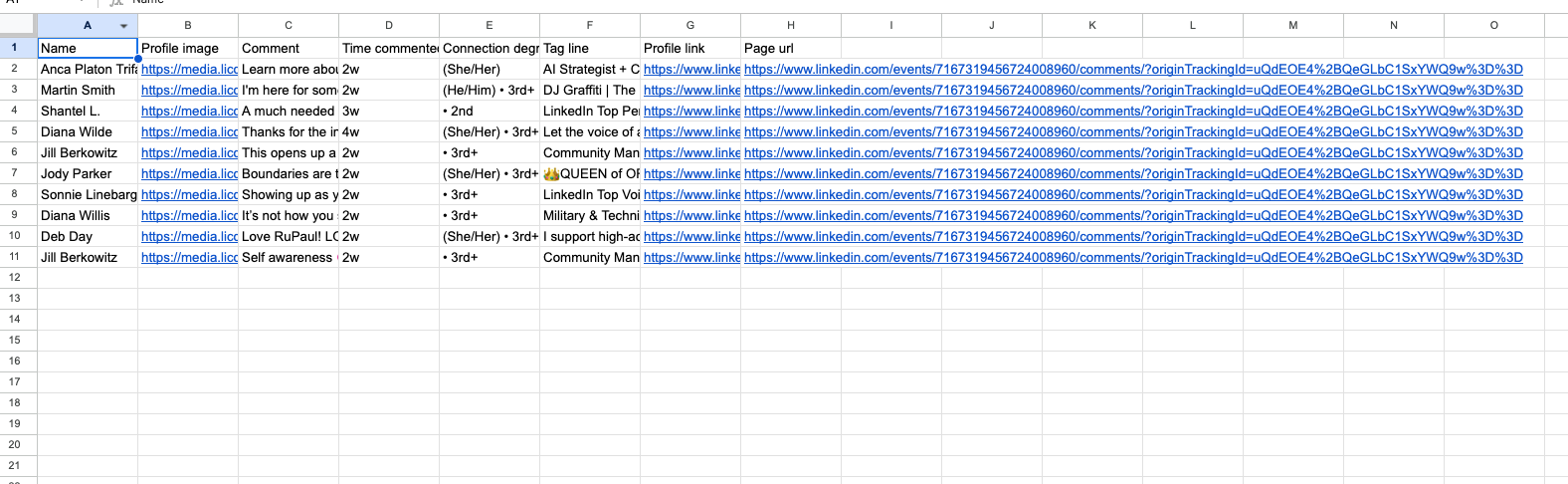1568x484 pixels.
Task: Select the Deb Day name cell
Action: tap(88, 236)
